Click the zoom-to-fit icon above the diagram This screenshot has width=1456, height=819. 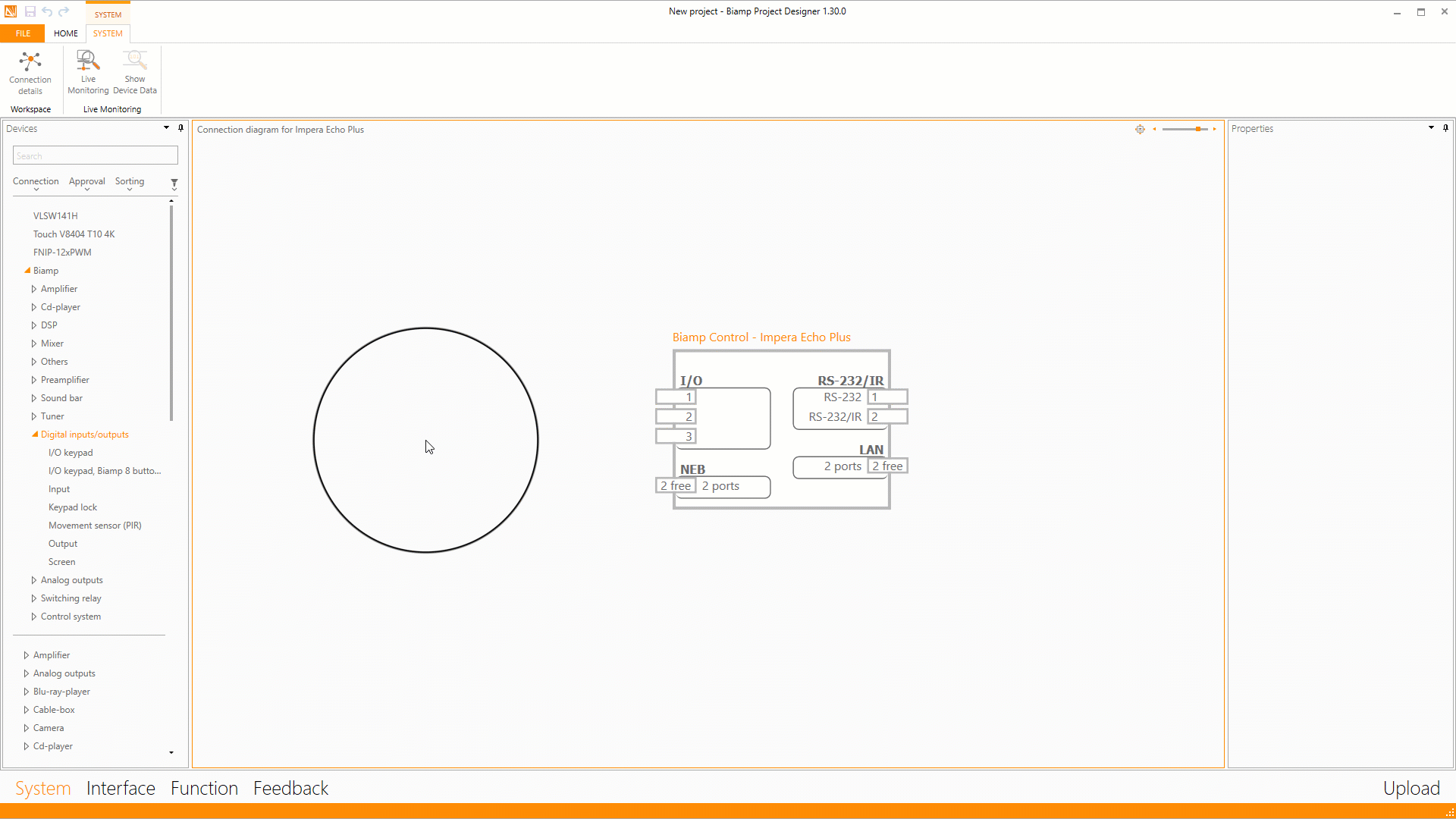(1140, 129)
